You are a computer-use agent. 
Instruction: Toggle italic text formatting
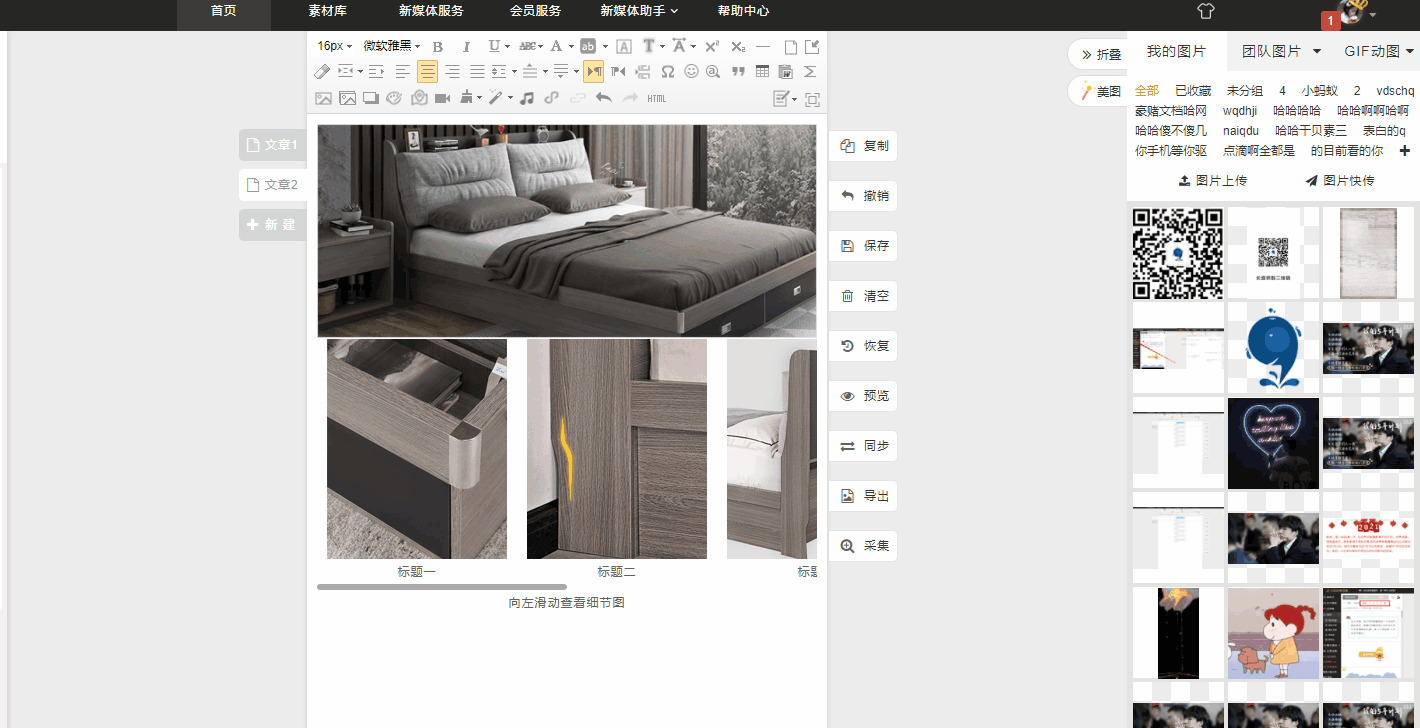pos(465,46)
